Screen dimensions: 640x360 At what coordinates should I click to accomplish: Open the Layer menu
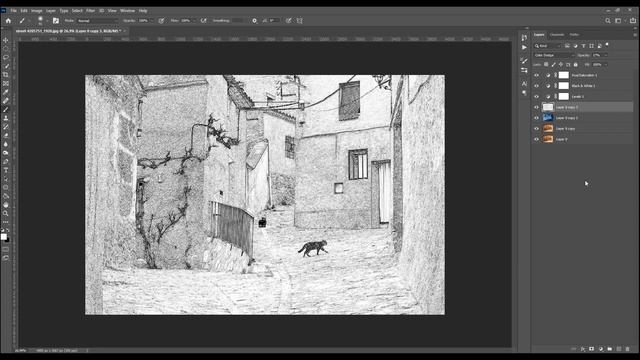[x=51, y=11]
